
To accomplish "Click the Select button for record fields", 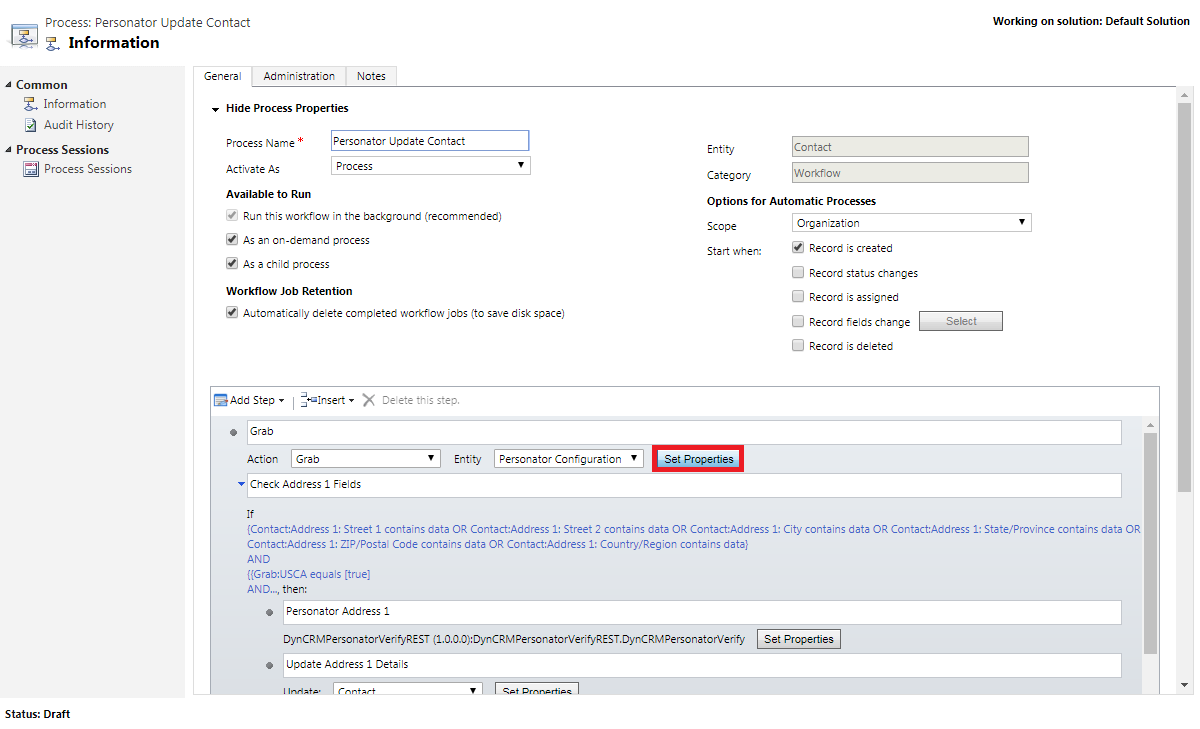I will coord(960,321).
